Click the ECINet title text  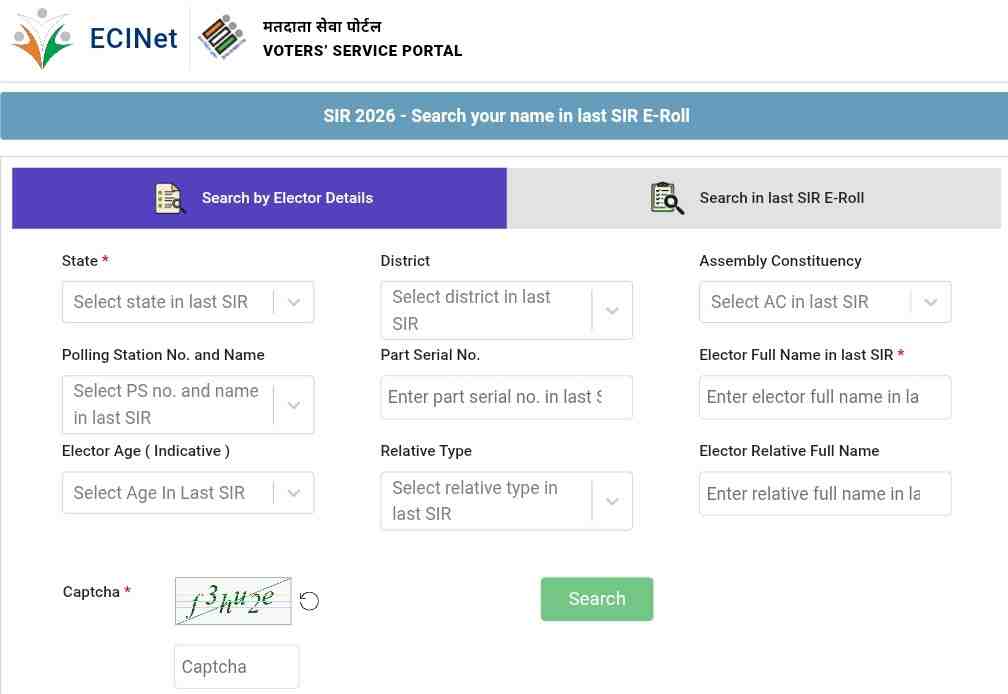click(133, 39)
